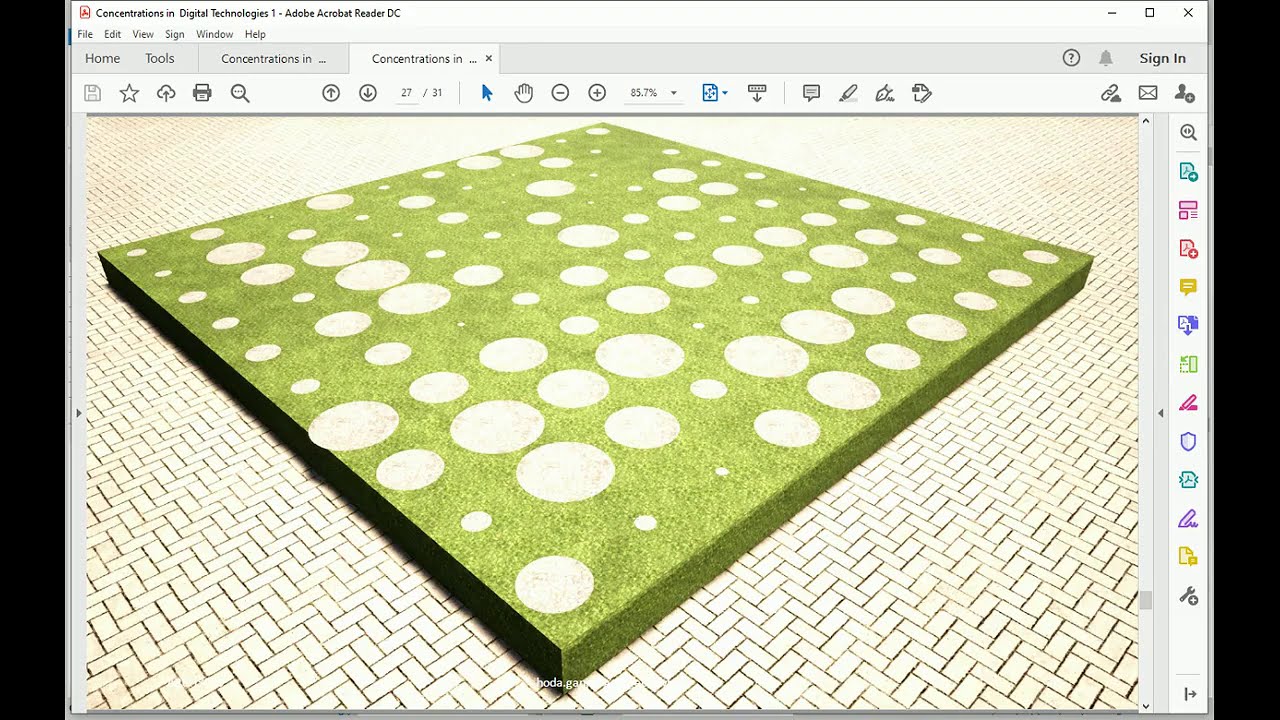Open the View menu
1280x720 pixels.
143,34
